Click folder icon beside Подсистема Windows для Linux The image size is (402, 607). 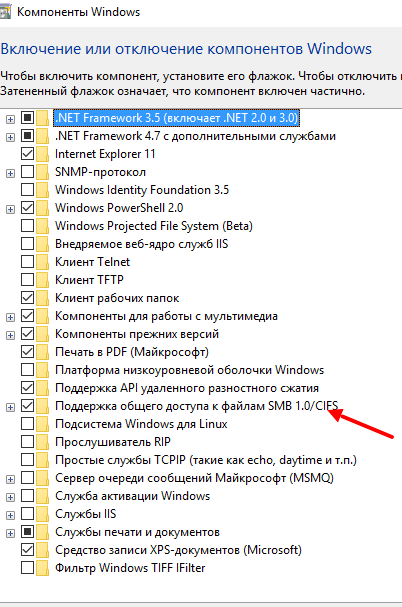coord(43,424)
